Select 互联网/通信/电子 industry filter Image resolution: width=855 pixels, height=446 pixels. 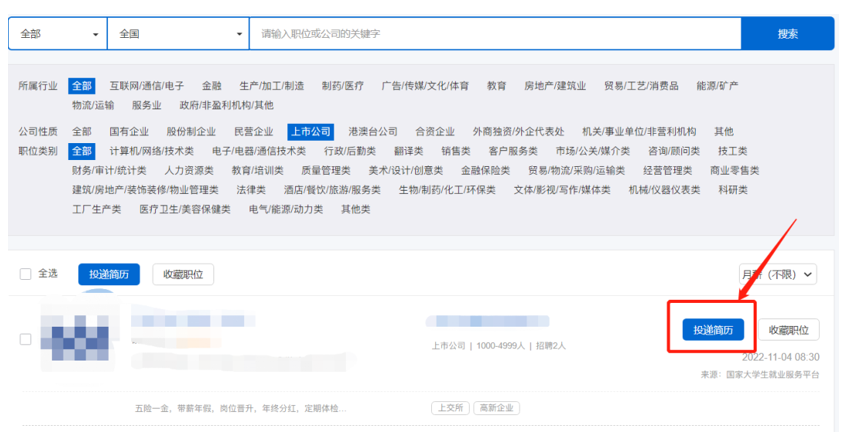[x=147, y=86]
